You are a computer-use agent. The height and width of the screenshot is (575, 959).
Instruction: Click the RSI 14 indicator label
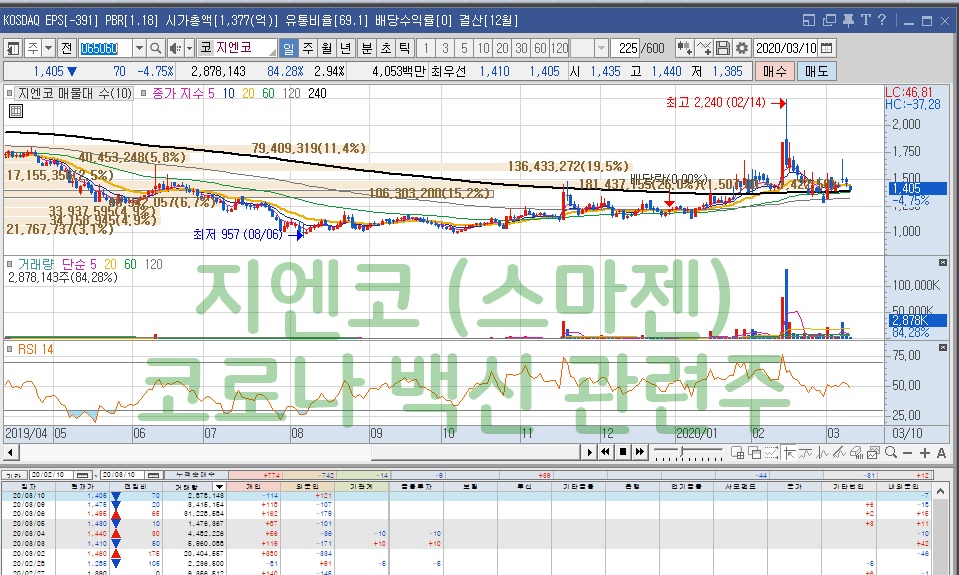click(x=35, y=349)
